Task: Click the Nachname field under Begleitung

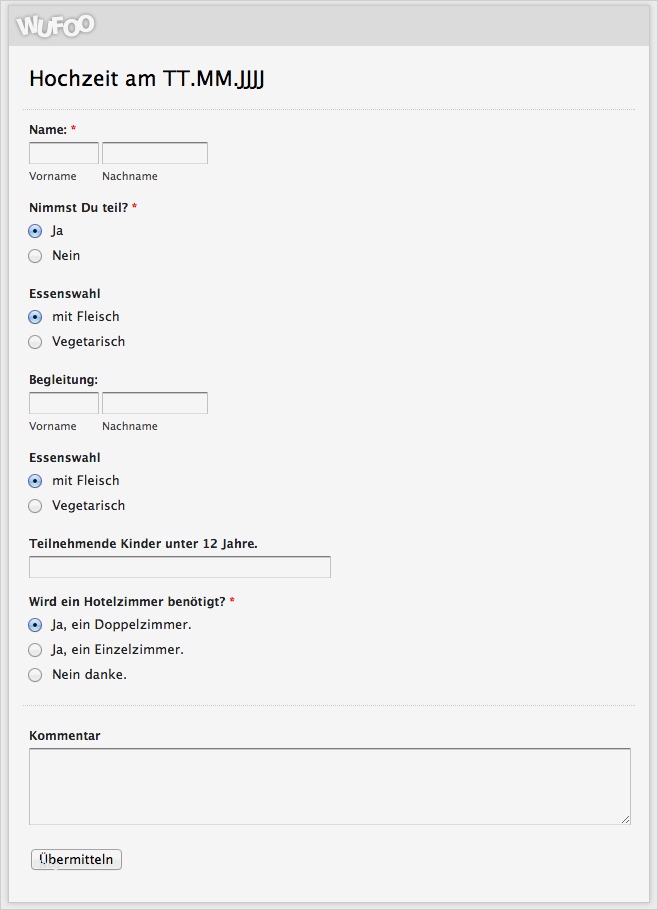Action: pos(153,402)
